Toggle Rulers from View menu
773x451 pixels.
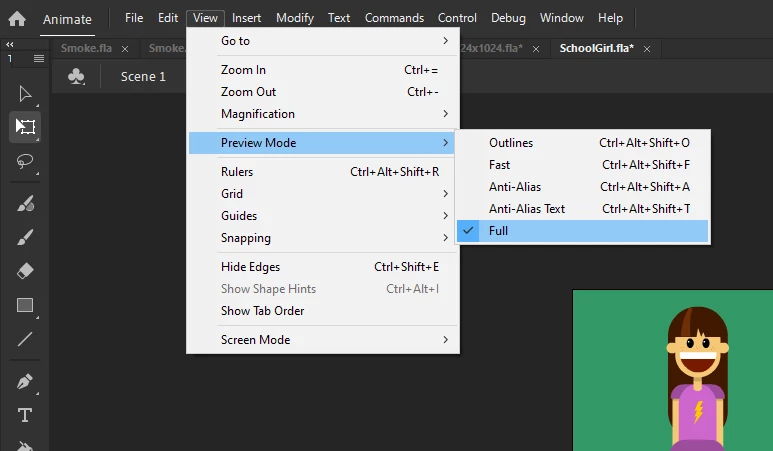click(323, 172)
